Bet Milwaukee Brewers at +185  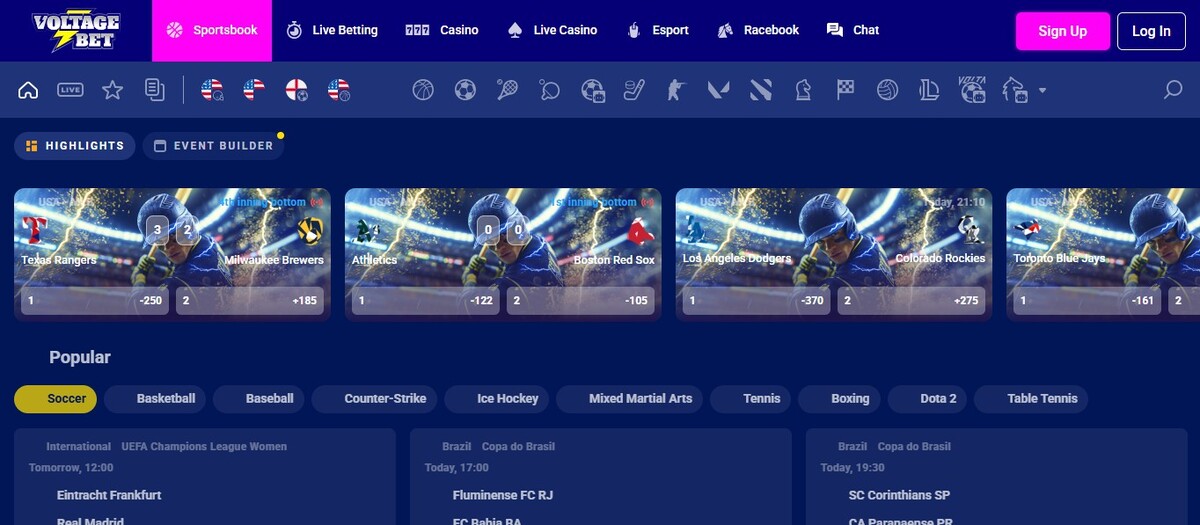coord(250,300)
